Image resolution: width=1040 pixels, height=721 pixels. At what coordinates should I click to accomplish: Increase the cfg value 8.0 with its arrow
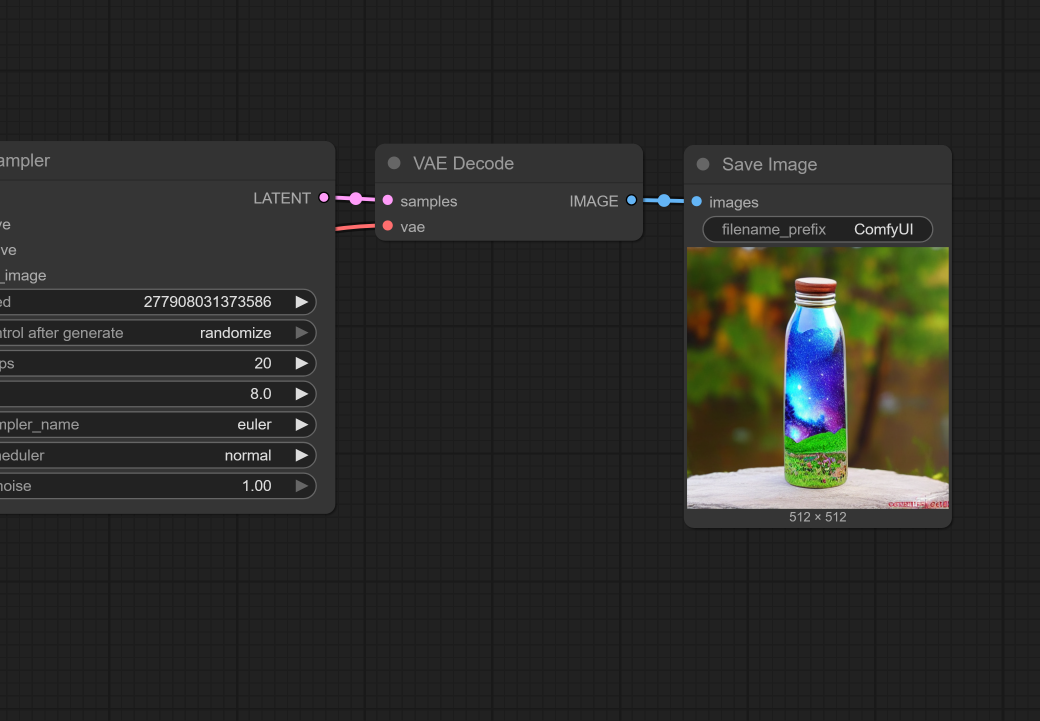coord(302,394)
